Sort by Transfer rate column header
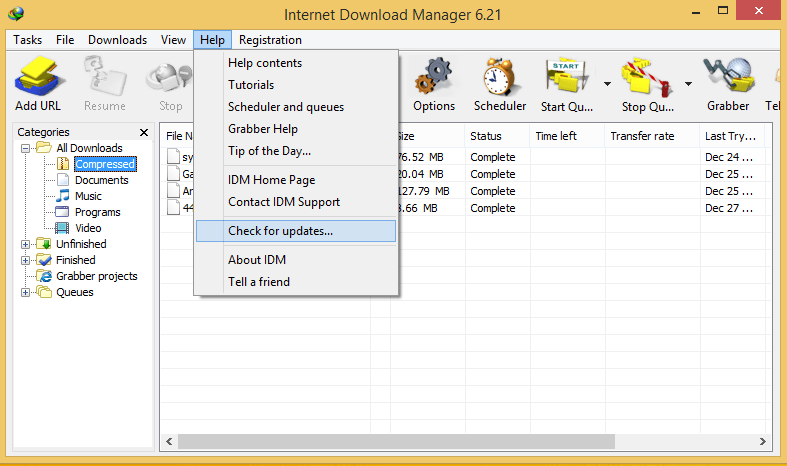787x466 pixels. click(652, 136)
